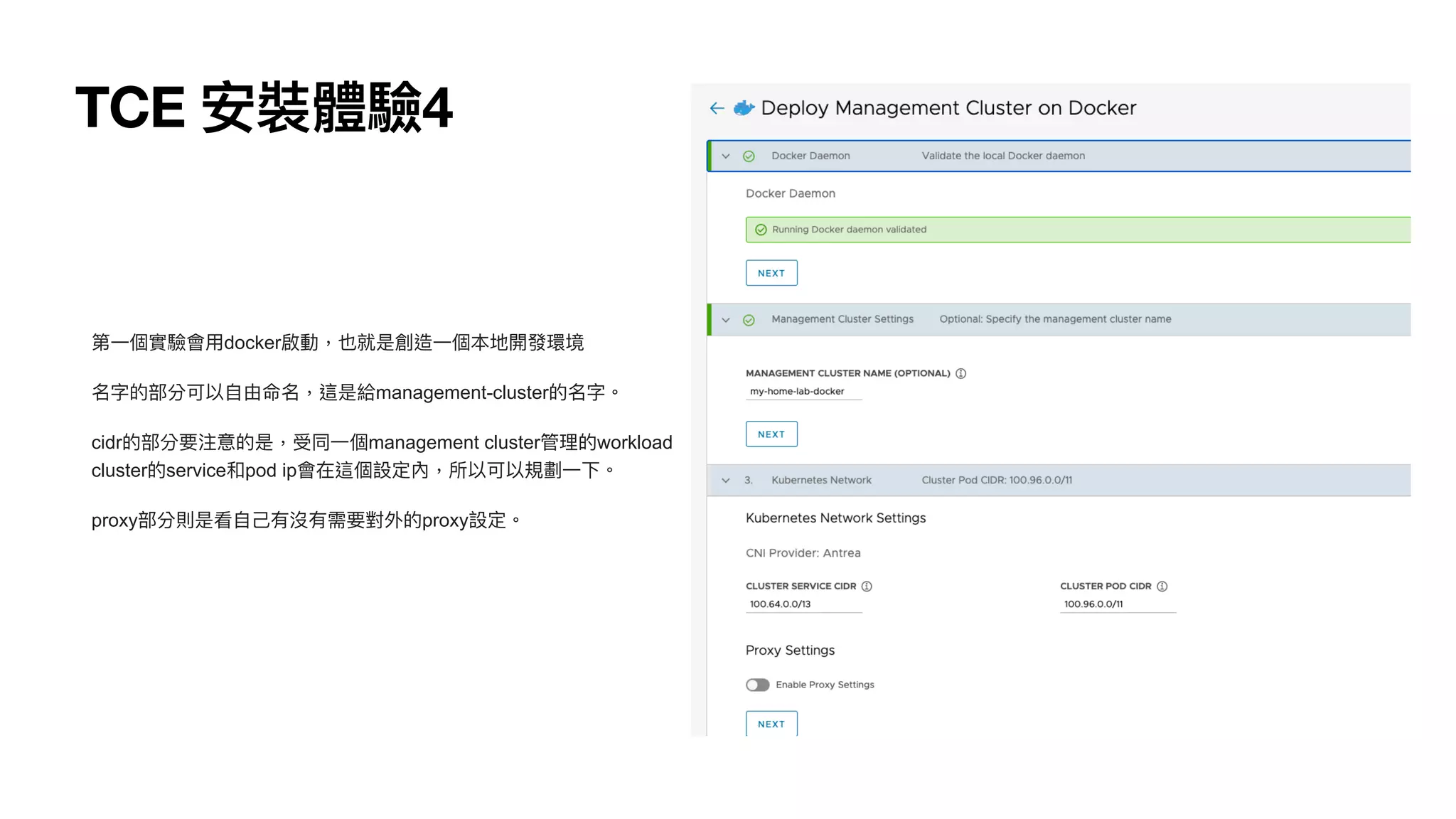Click the Docker whale logo icon

[x=744, y=108]
